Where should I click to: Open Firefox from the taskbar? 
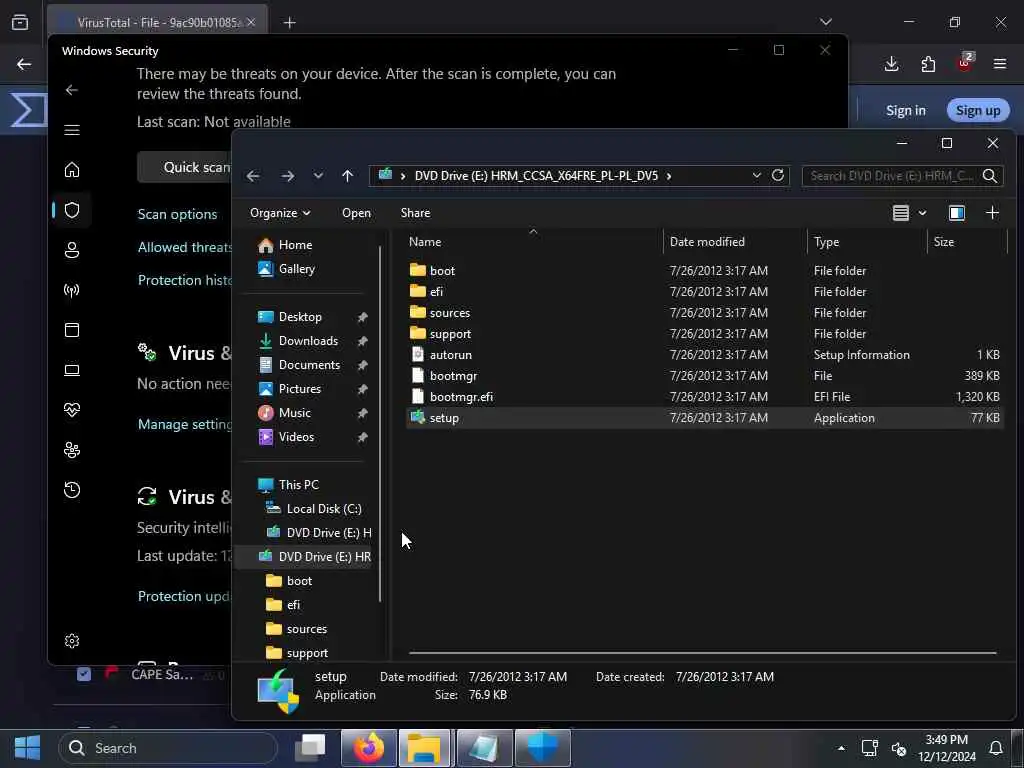(369, 748)
